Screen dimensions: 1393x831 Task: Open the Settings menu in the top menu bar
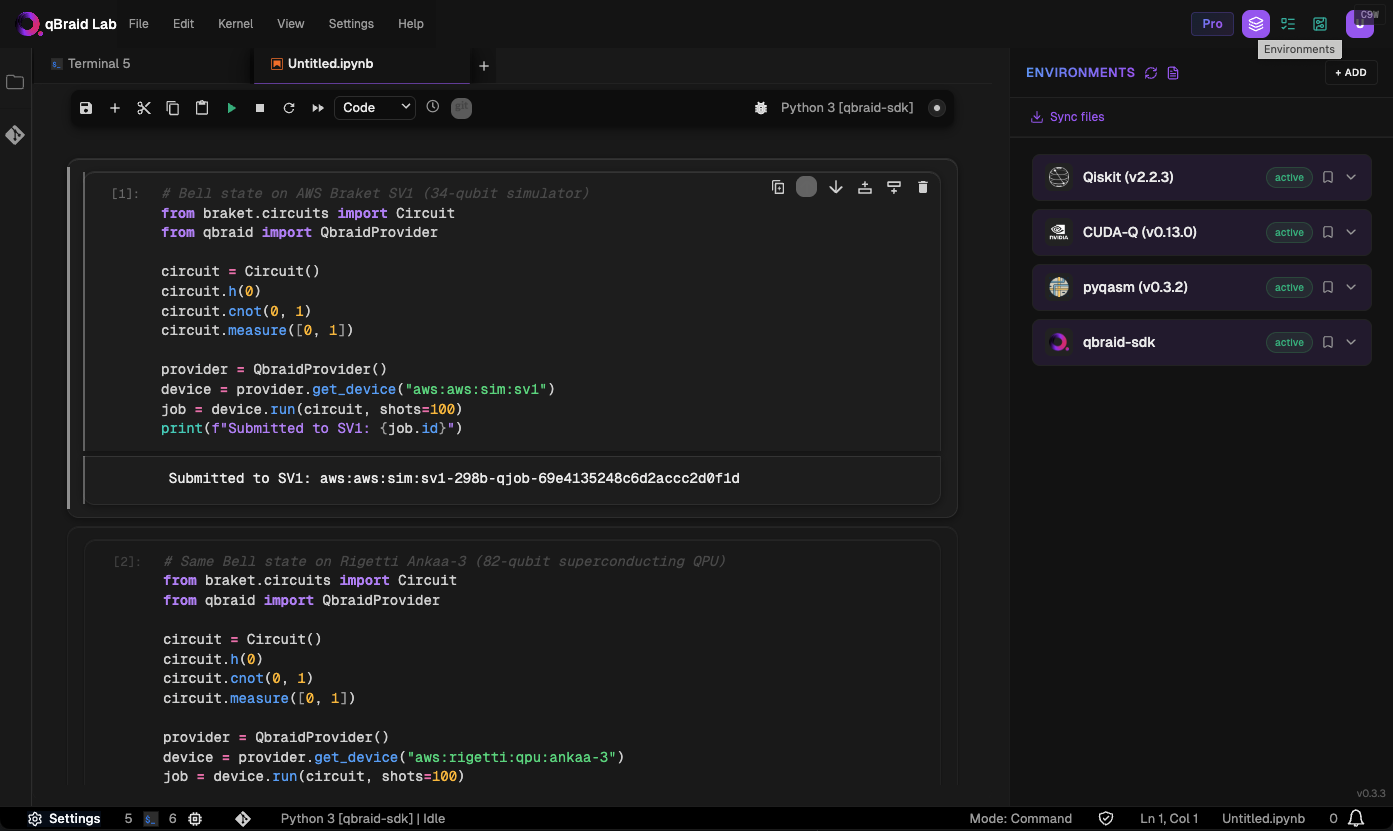(x=351, y=23)
